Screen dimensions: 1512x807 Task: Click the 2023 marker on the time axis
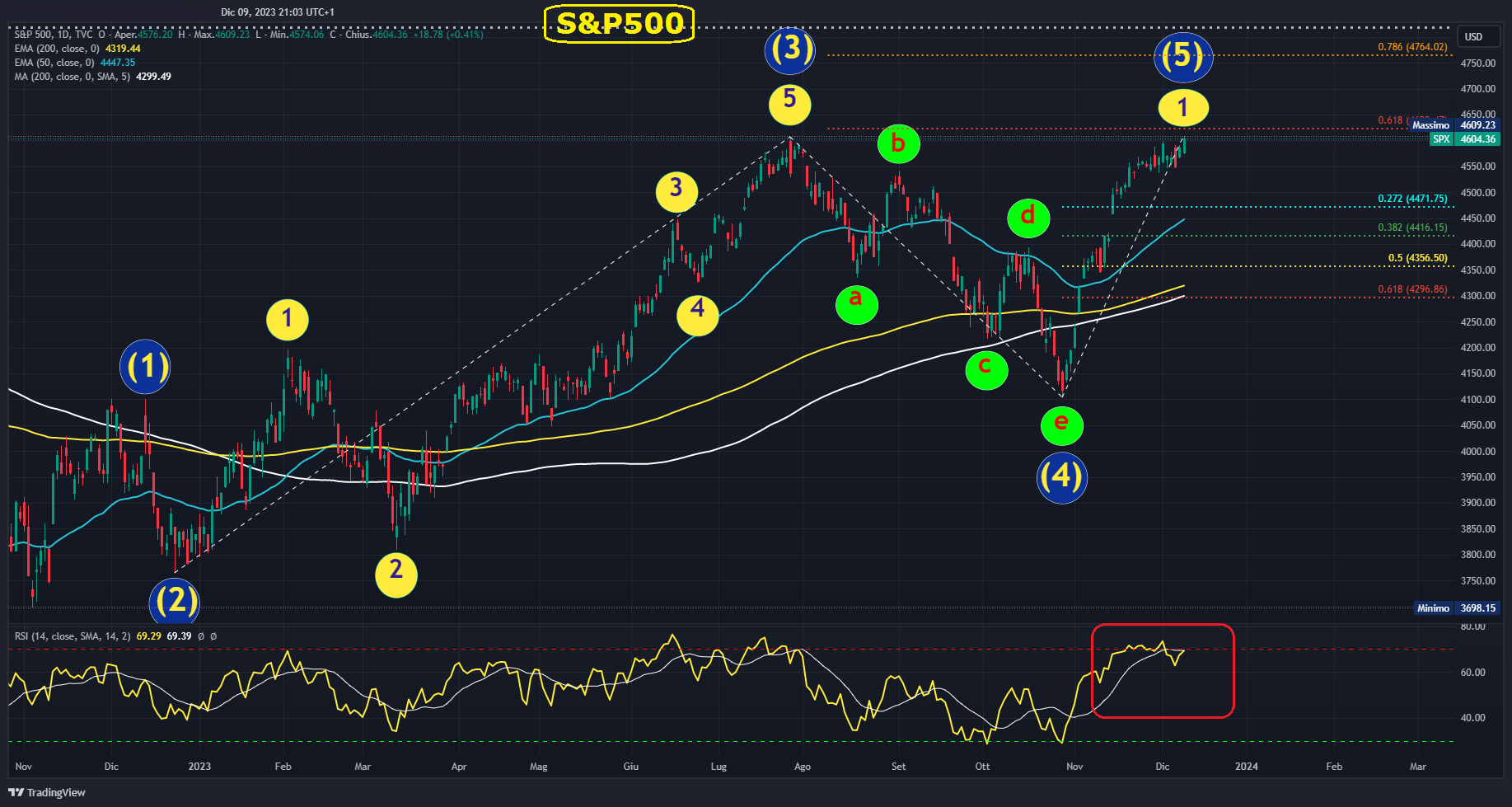click(199, 767)
